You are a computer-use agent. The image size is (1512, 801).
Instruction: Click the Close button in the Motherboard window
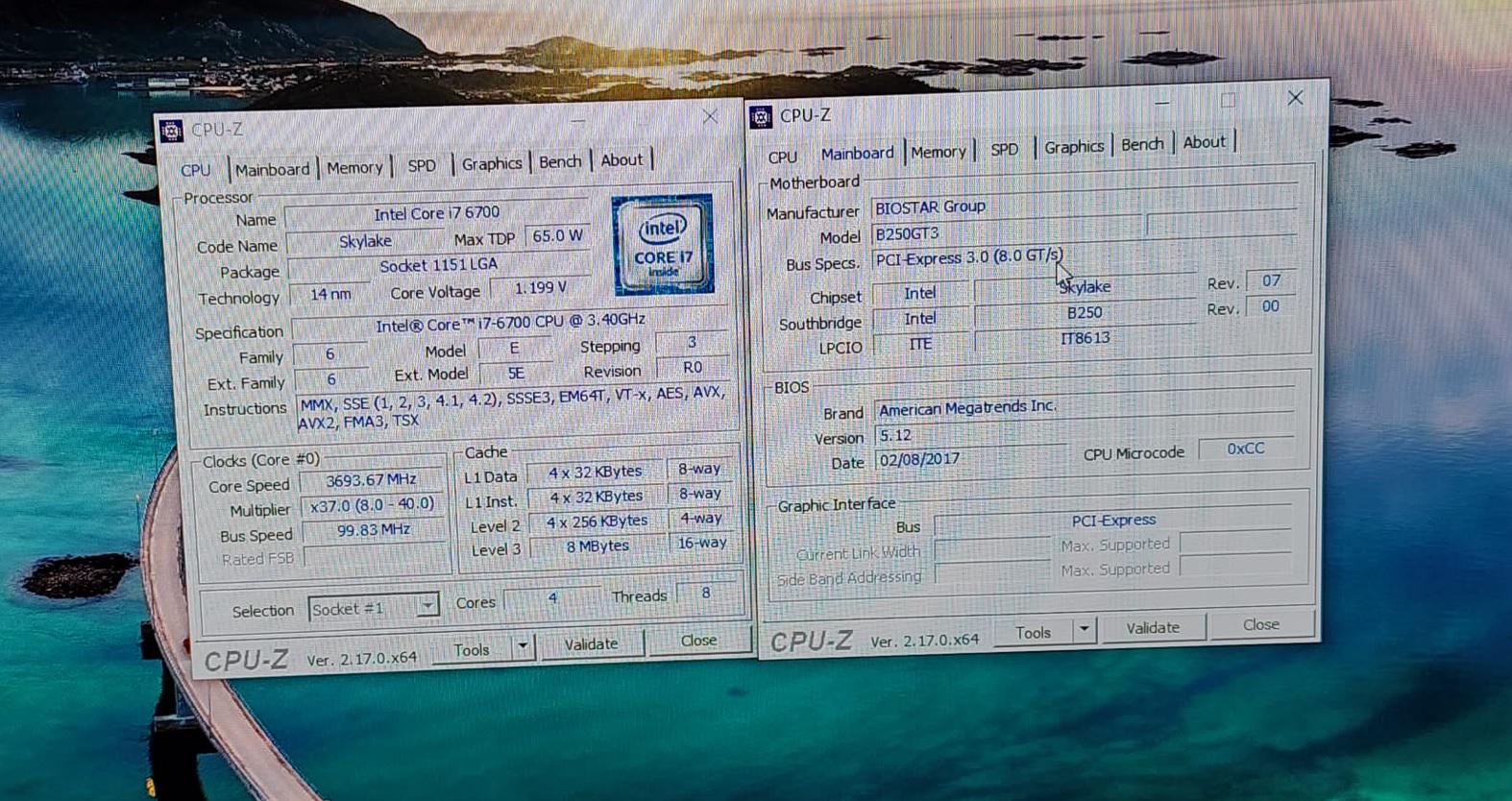pos(1260,625)
